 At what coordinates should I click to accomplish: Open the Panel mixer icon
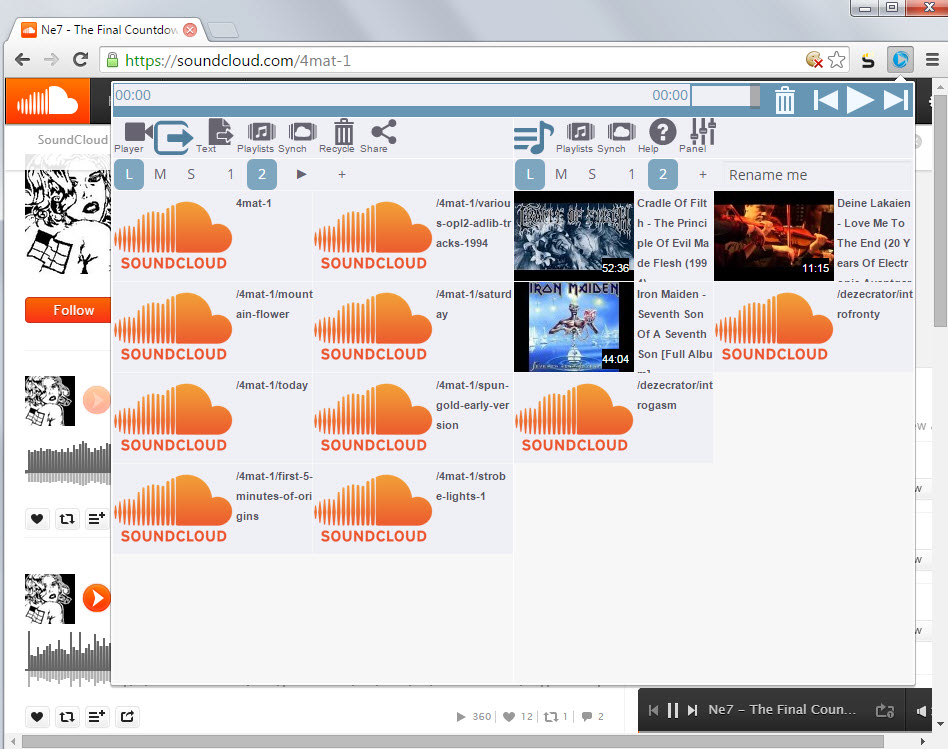[703, 131]
